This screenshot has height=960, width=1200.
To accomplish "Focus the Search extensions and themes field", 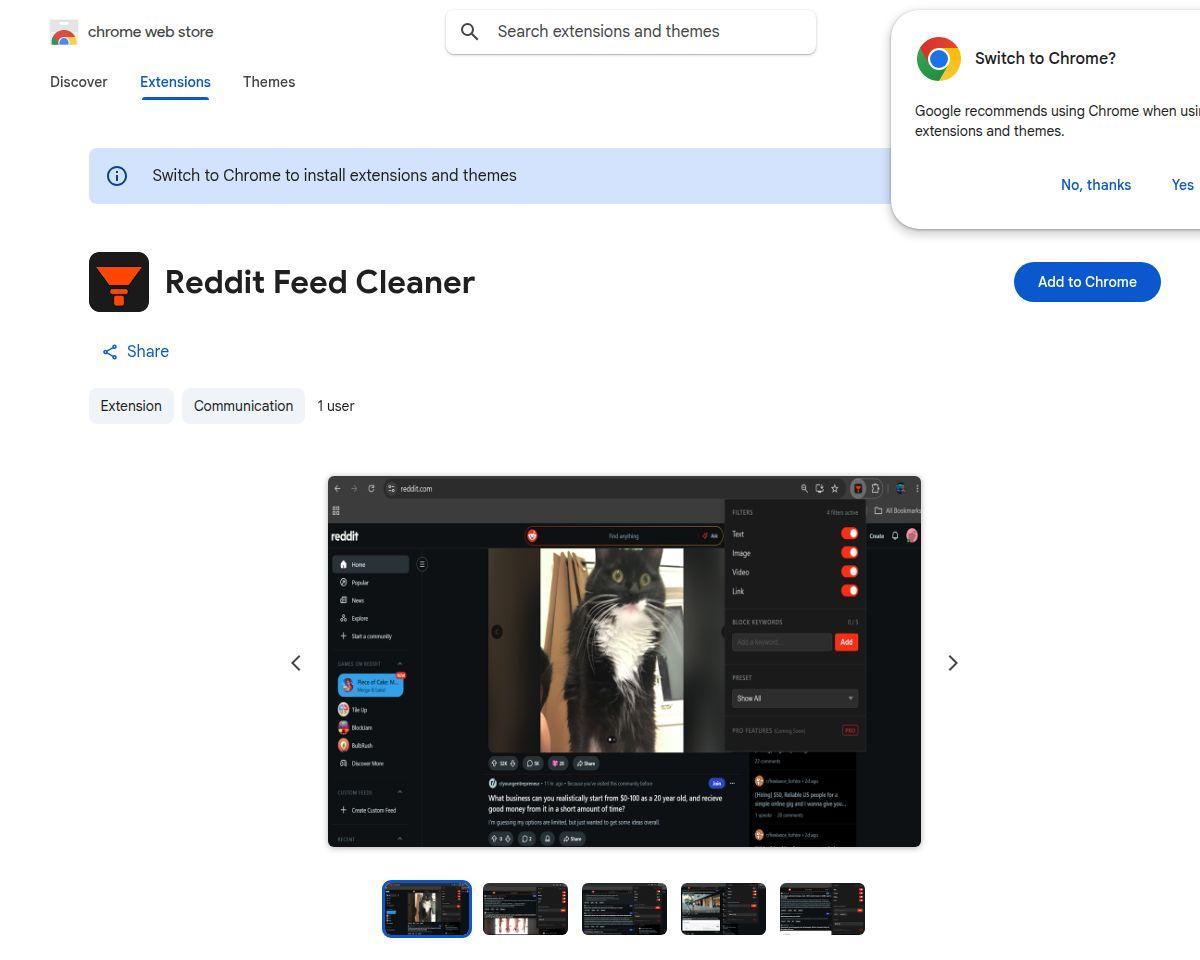I will 631,32.
